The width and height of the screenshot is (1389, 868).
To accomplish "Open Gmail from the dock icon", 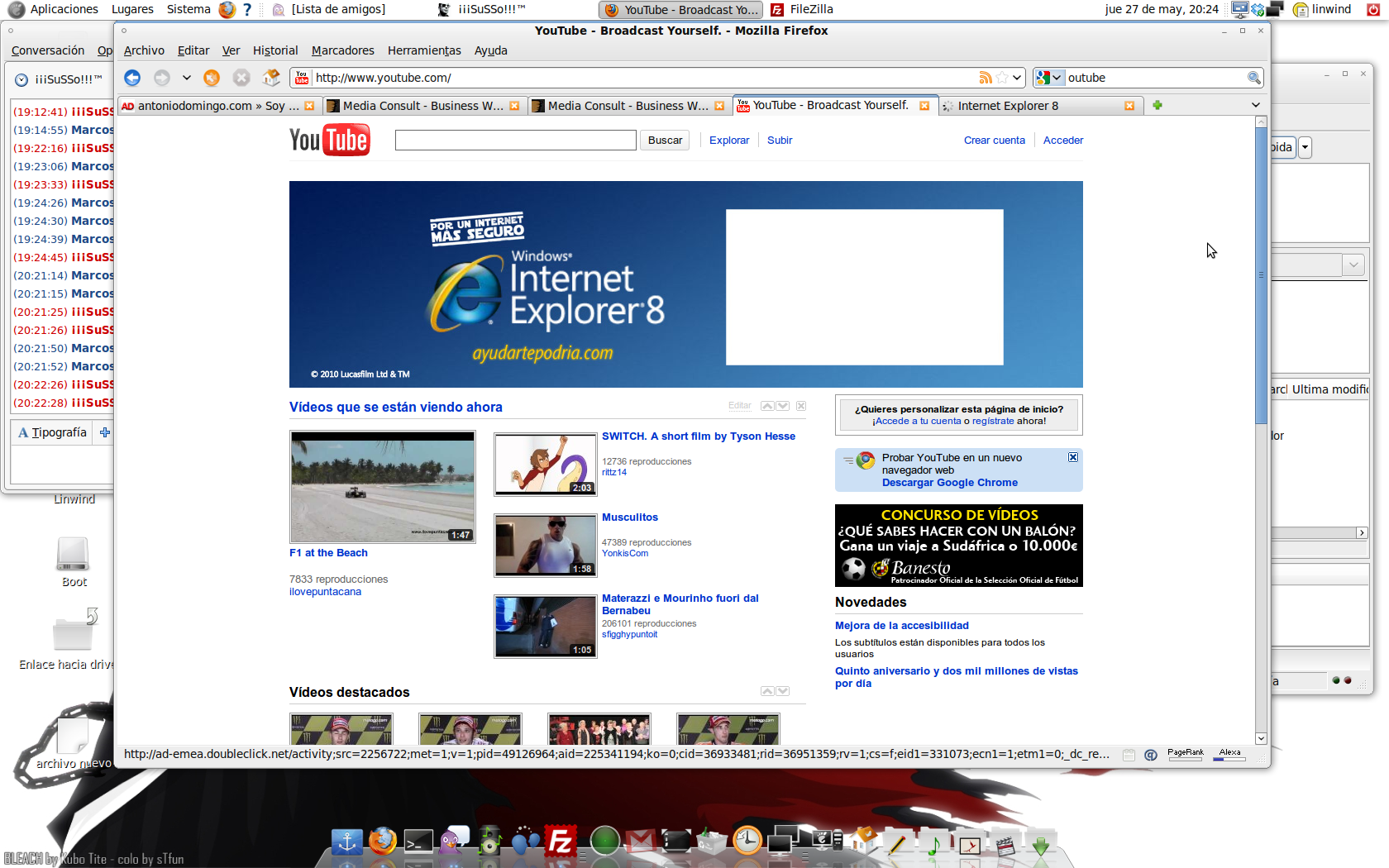I will (641, 841).
